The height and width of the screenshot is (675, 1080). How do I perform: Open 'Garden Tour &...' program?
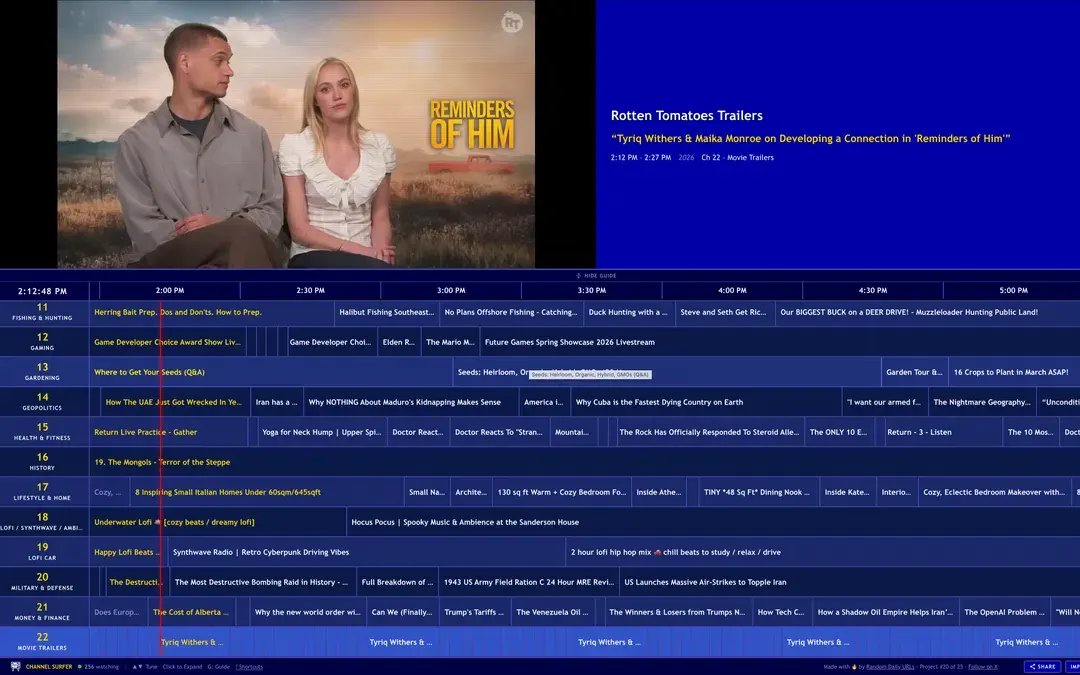914,372
